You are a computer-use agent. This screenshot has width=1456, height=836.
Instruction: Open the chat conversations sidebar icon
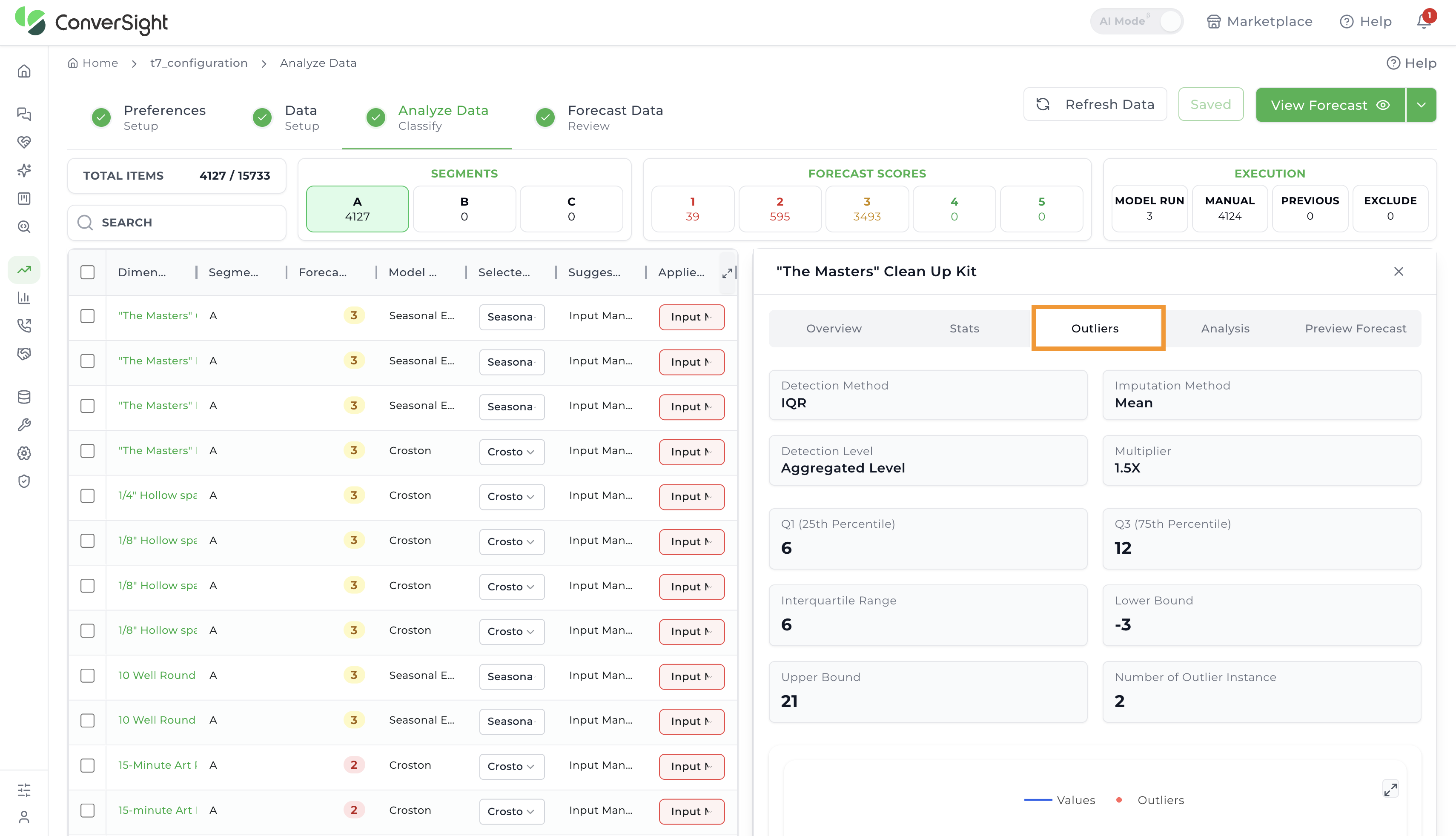(x=24, y=114)
